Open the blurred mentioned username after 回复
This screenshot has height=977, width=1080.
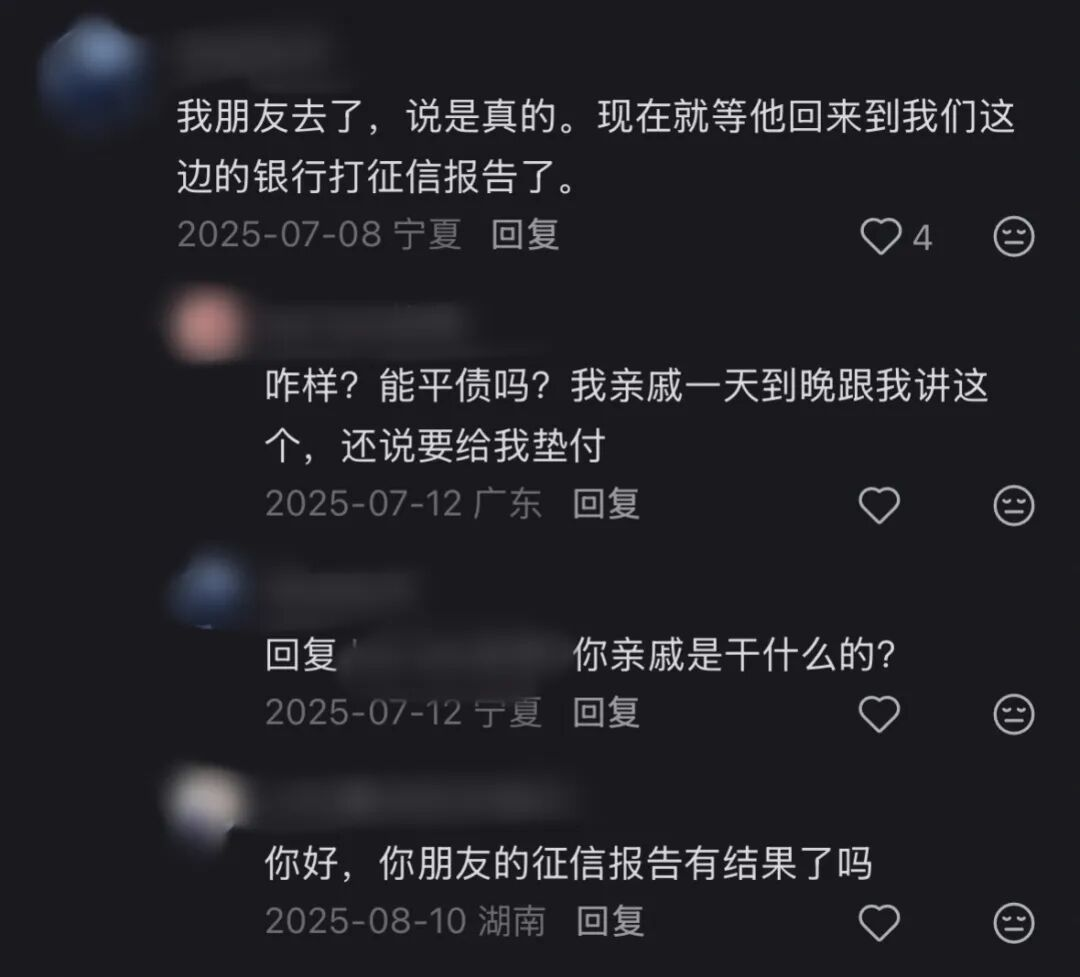[455, 655]
